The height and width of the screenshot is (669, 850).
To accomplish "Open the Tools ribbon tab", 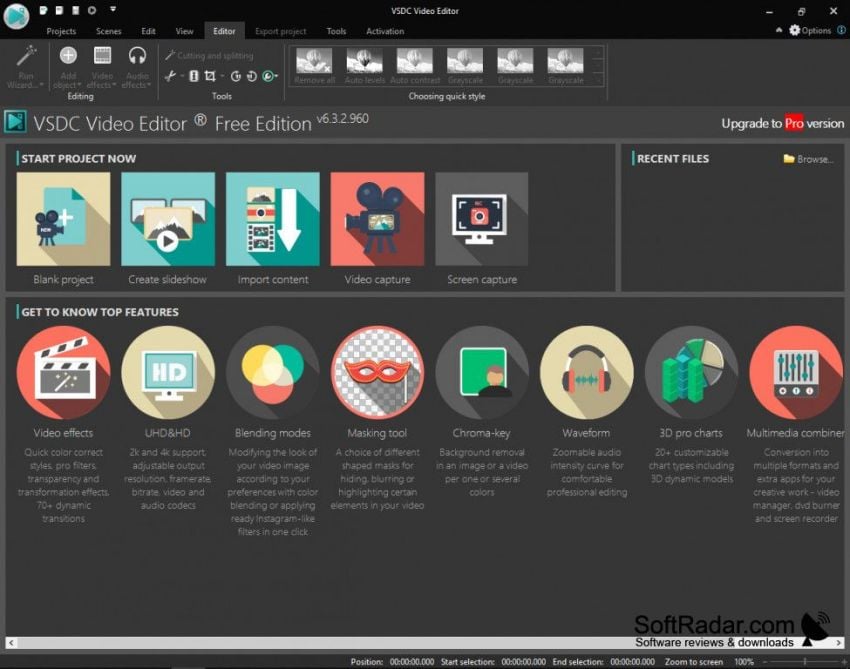I will coord(336,31).
